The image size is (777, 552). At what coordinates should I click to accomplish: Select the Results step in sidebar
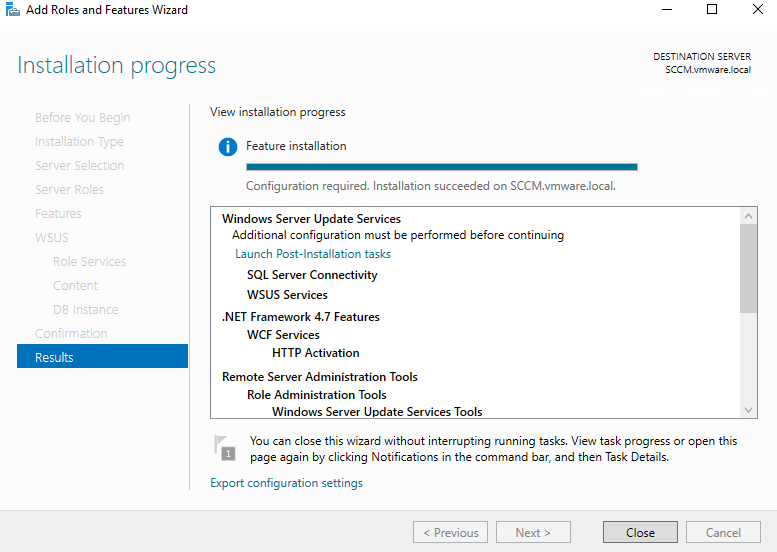point(102,357)
